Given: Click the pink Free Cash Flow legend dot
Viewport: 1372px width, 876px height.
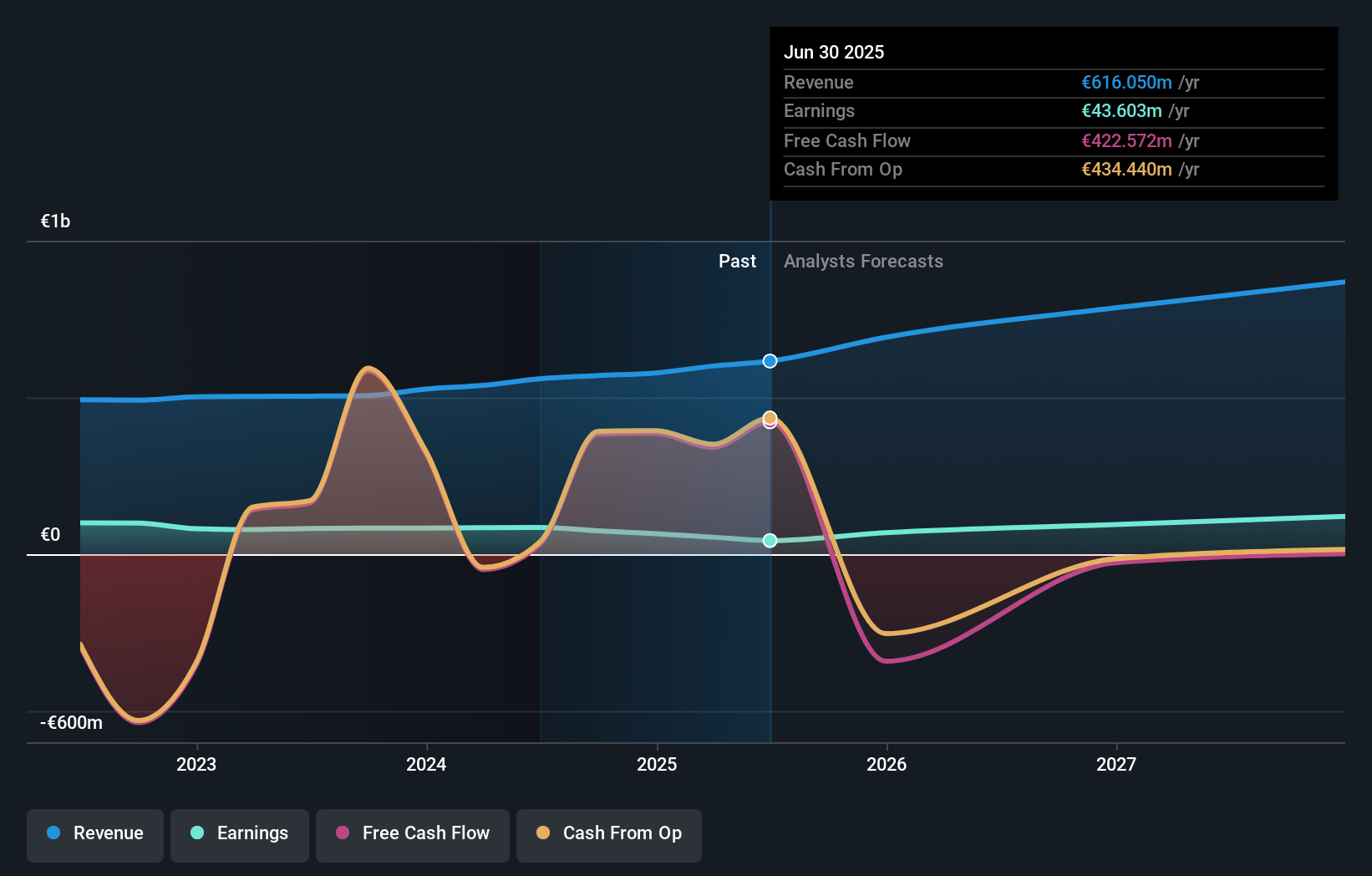Looking at the screenshot, I should [x=343, y=833].
